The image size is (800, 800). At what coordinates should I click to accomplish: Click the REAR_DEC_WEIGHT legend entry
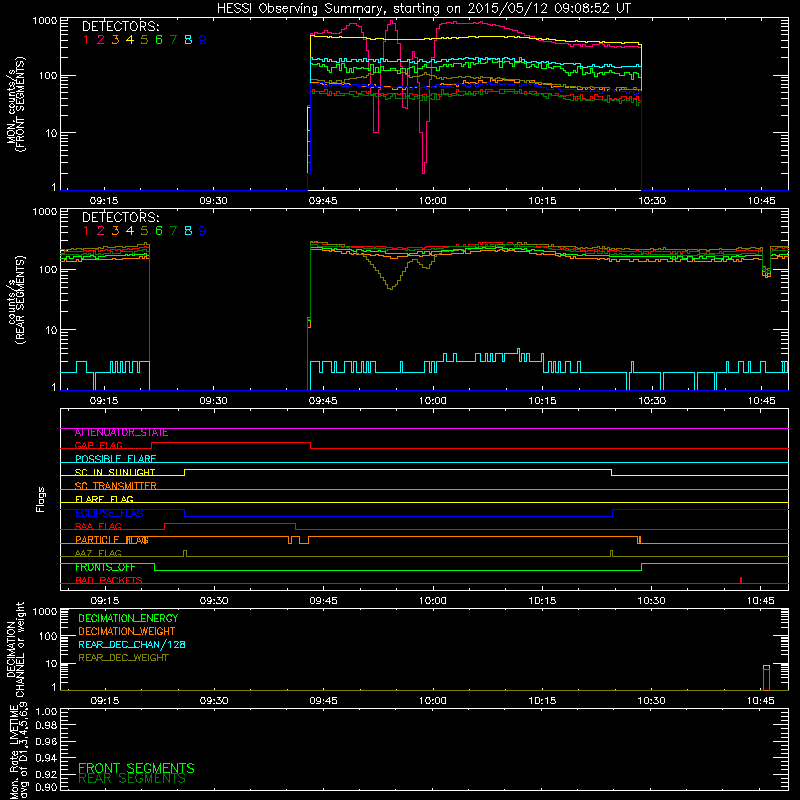123,658
